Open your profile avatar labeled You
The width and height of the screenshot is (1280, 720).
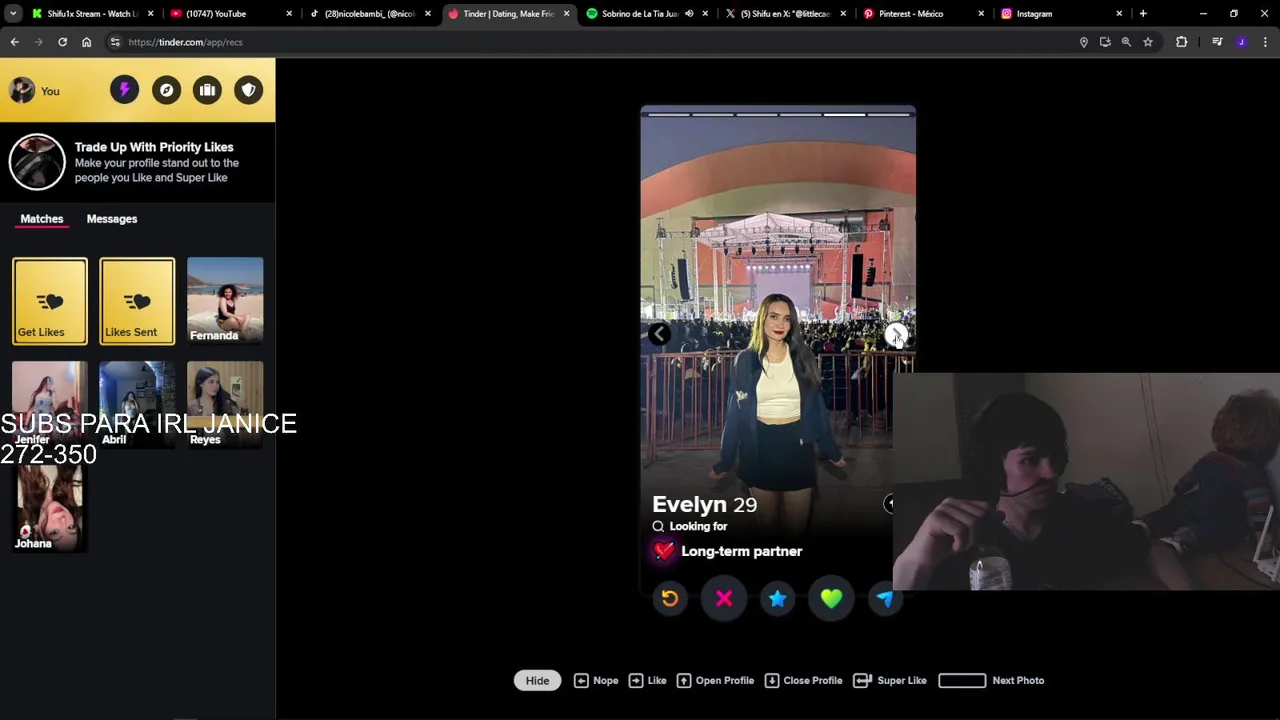[x=35, y=91]
